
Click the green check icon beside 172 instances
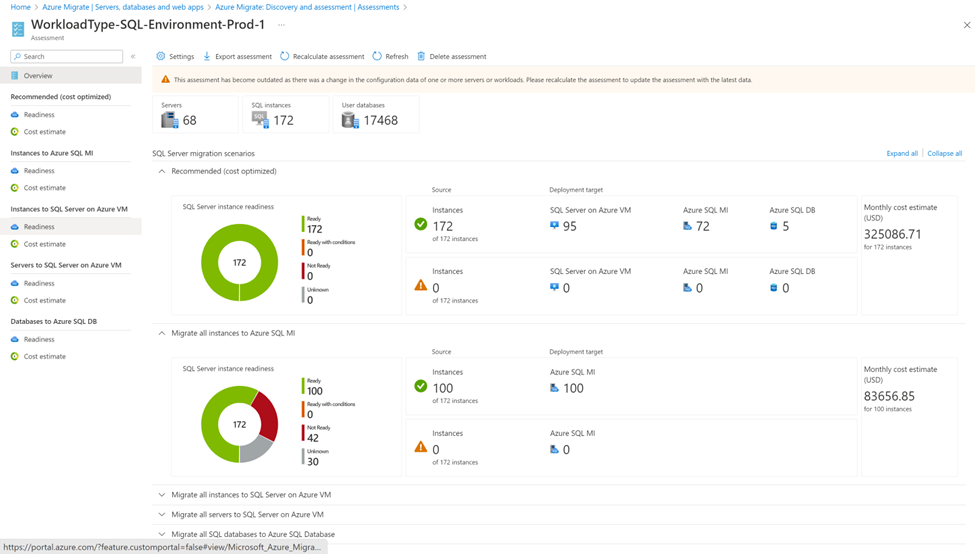tap(421, 224)
